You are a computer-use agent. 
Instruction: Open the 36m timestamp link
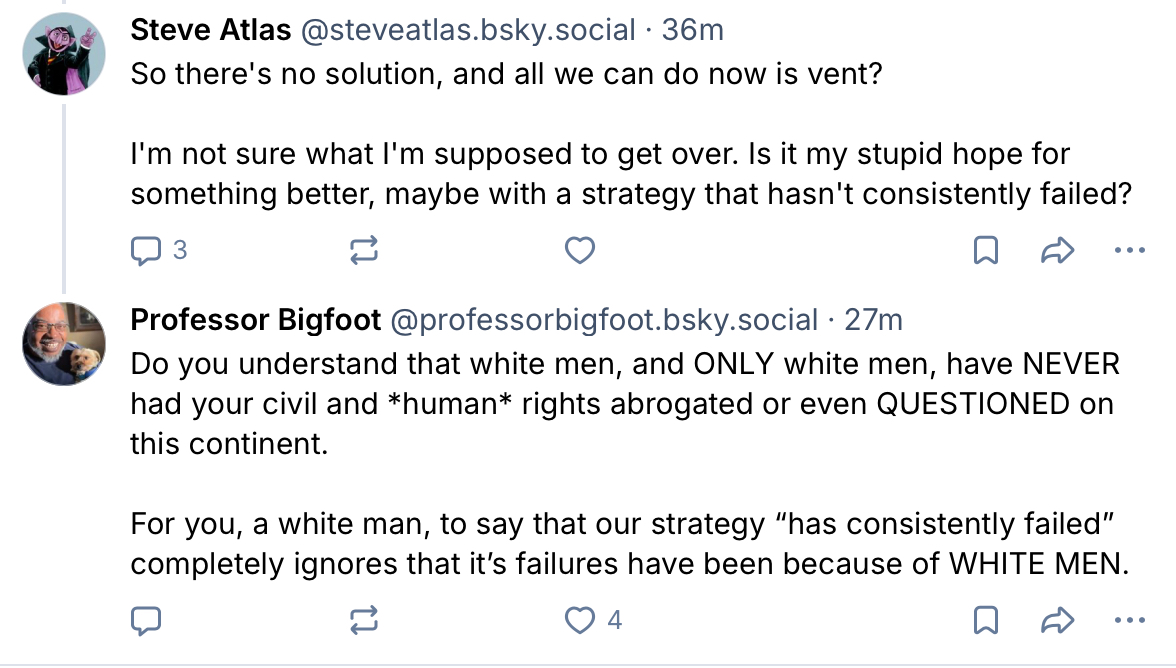[x=692, y=30]
